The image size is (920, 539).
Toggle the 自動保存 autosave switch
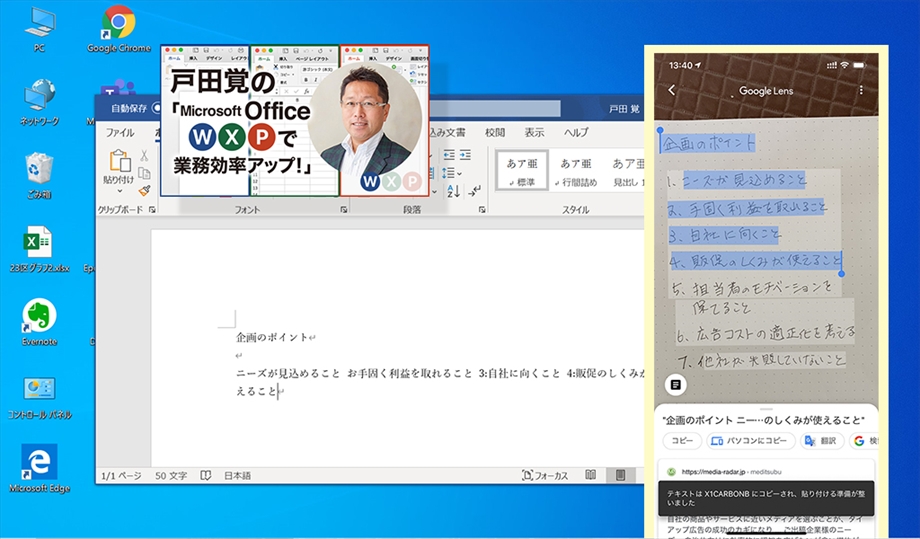coord(157,108)
